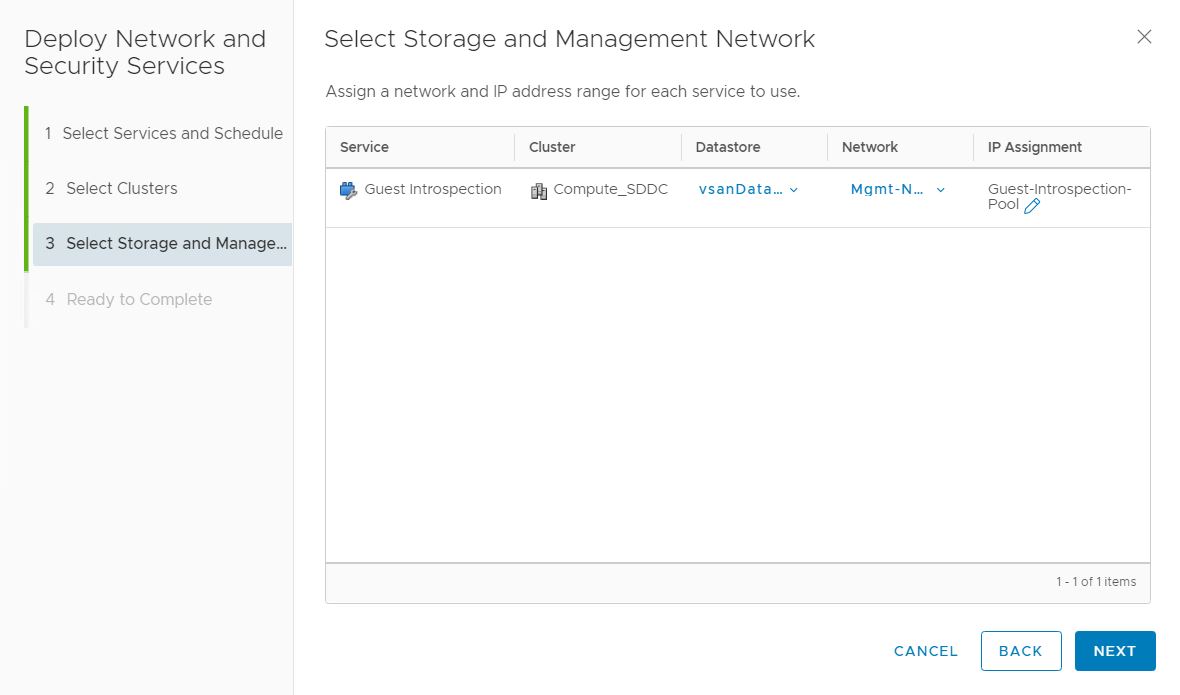1180x695 pixels.
Task: Open the vsanData datastore dropdown
Action: pyautogui.click(x=748, y=189)
